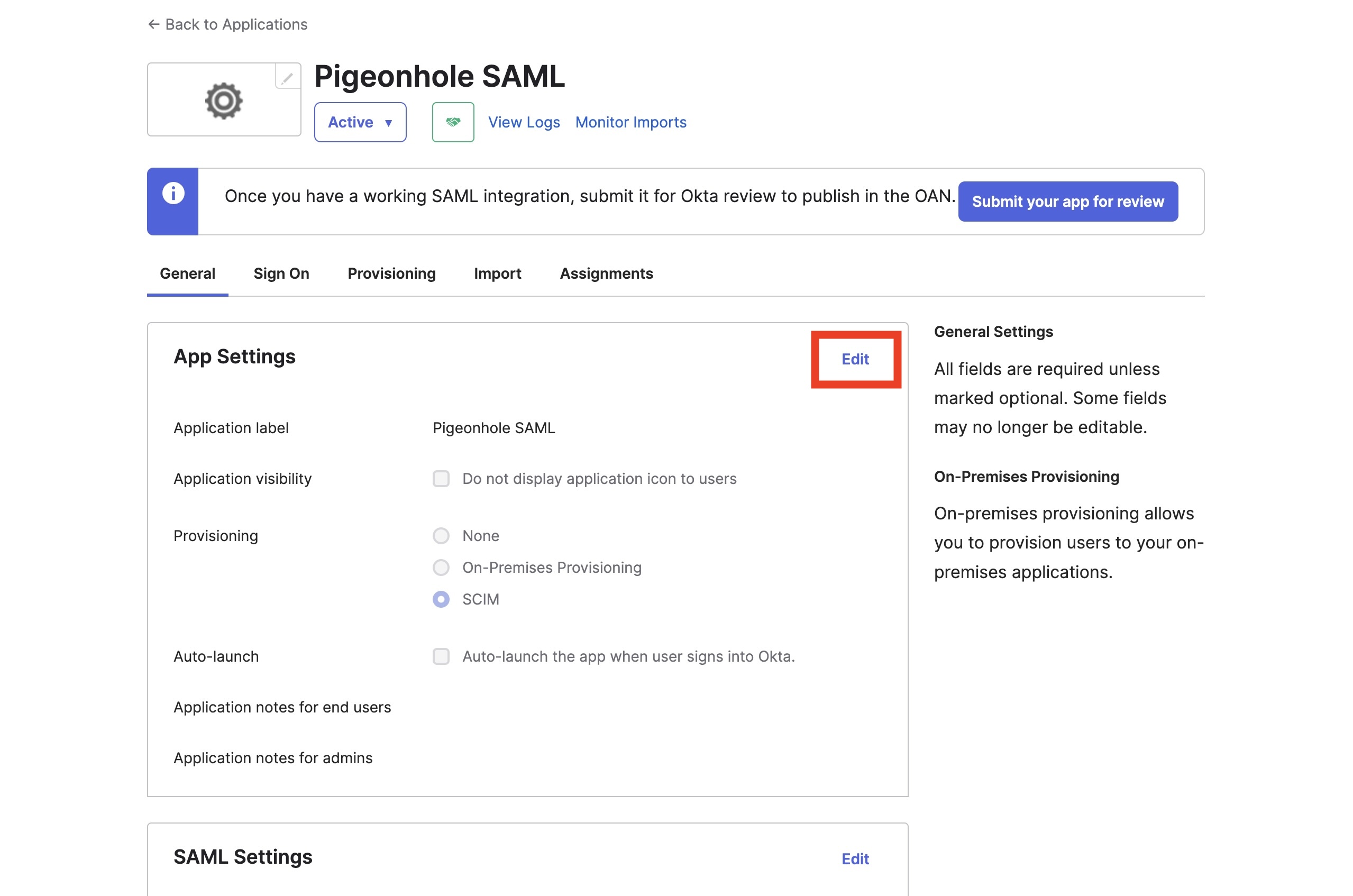
Task: Open the Monitor Imports link
Action: pos(630,122)
